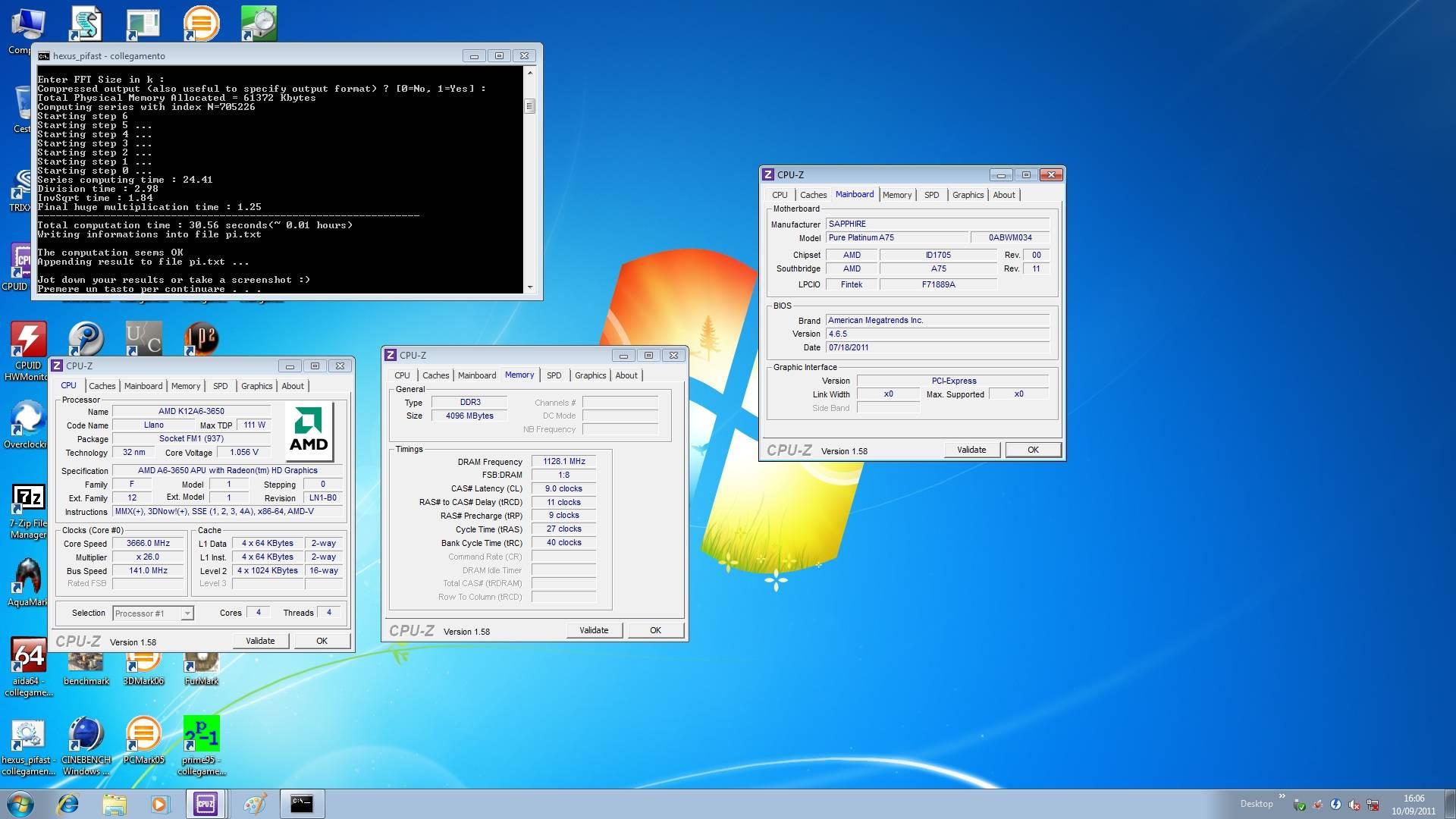Open the benchmark folder icon on desktop

[86, 668]
